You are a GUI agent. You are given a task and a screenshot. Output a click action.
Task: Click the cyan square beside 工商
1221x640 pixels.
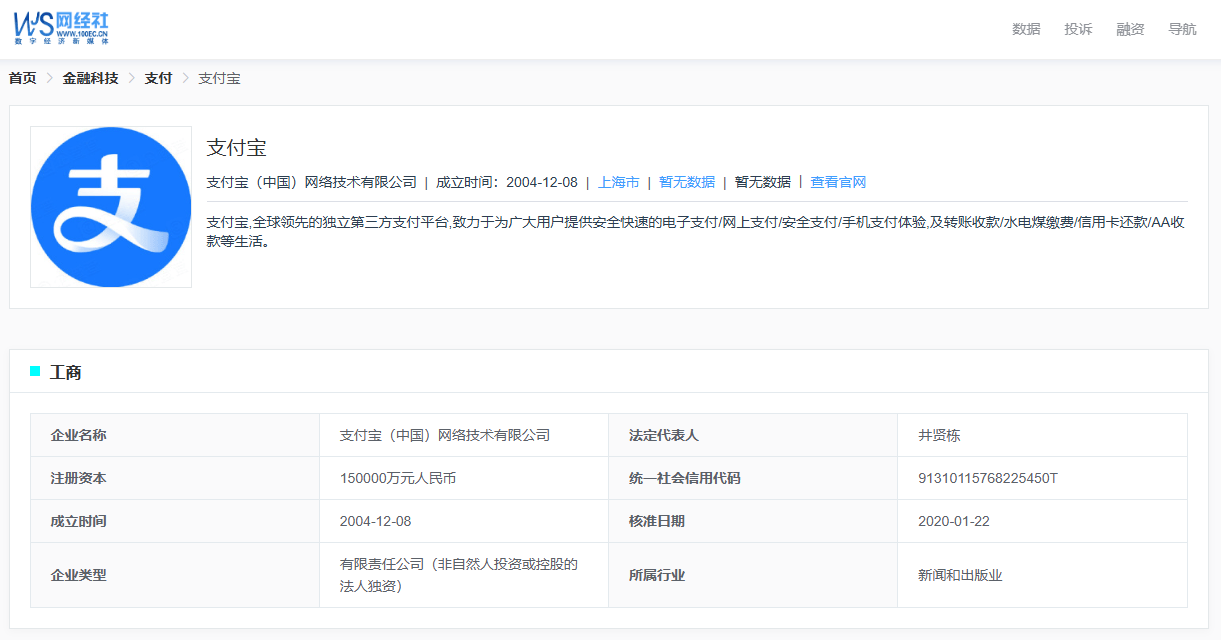[x=35, y=371]
